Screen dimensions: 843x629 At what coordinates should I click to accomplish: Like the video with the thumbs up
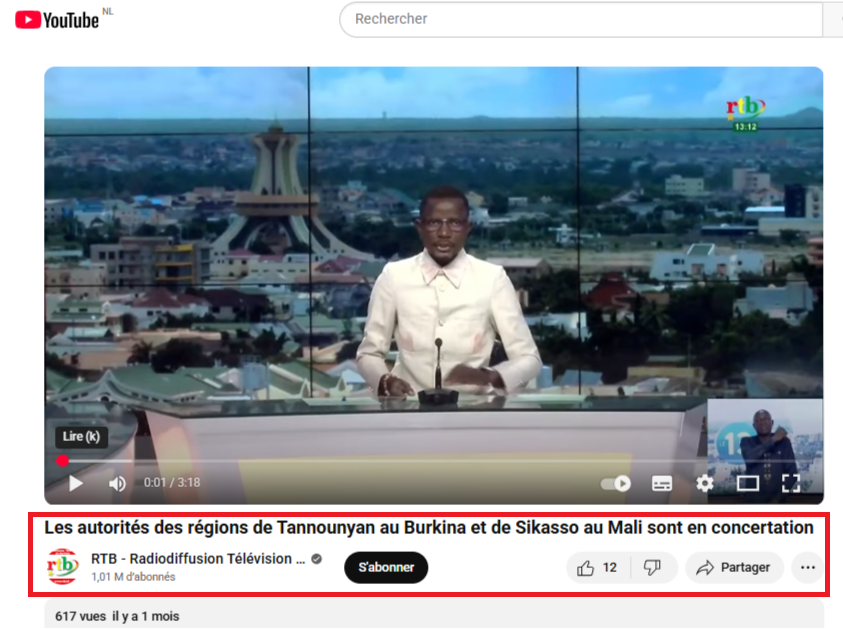pyautogui.click(x=596, y=568)
